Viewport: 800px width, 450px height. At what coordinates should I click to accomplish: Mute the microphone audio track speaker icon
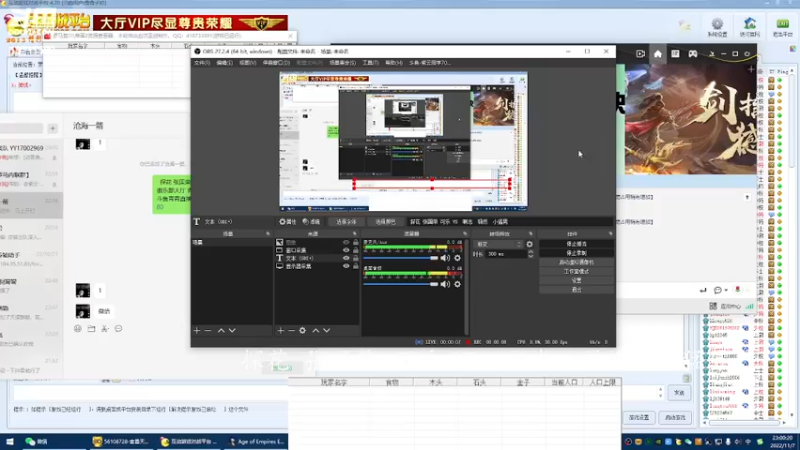click(445, 258)
